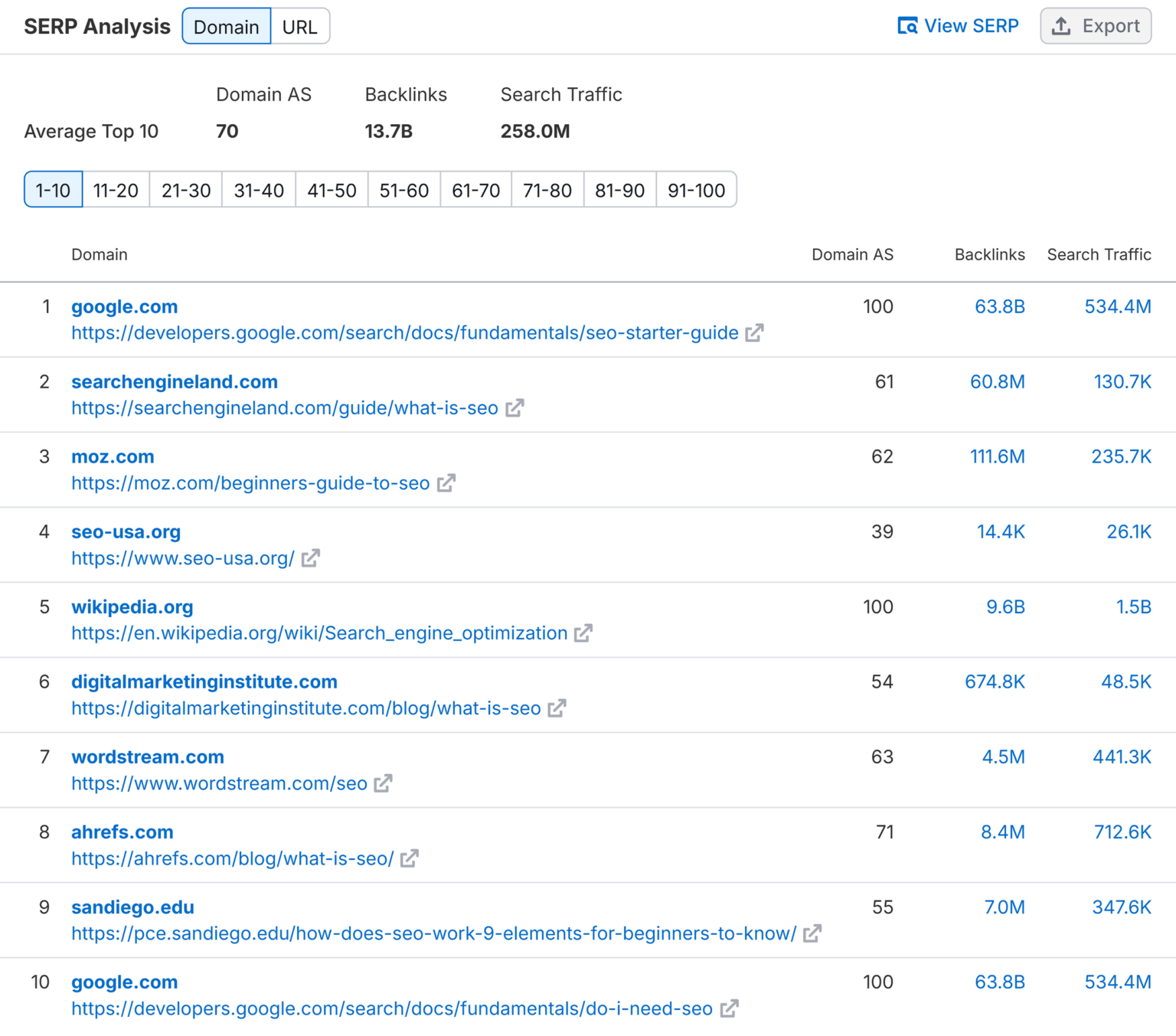Select the Domain view toggle

coord(226,25)
